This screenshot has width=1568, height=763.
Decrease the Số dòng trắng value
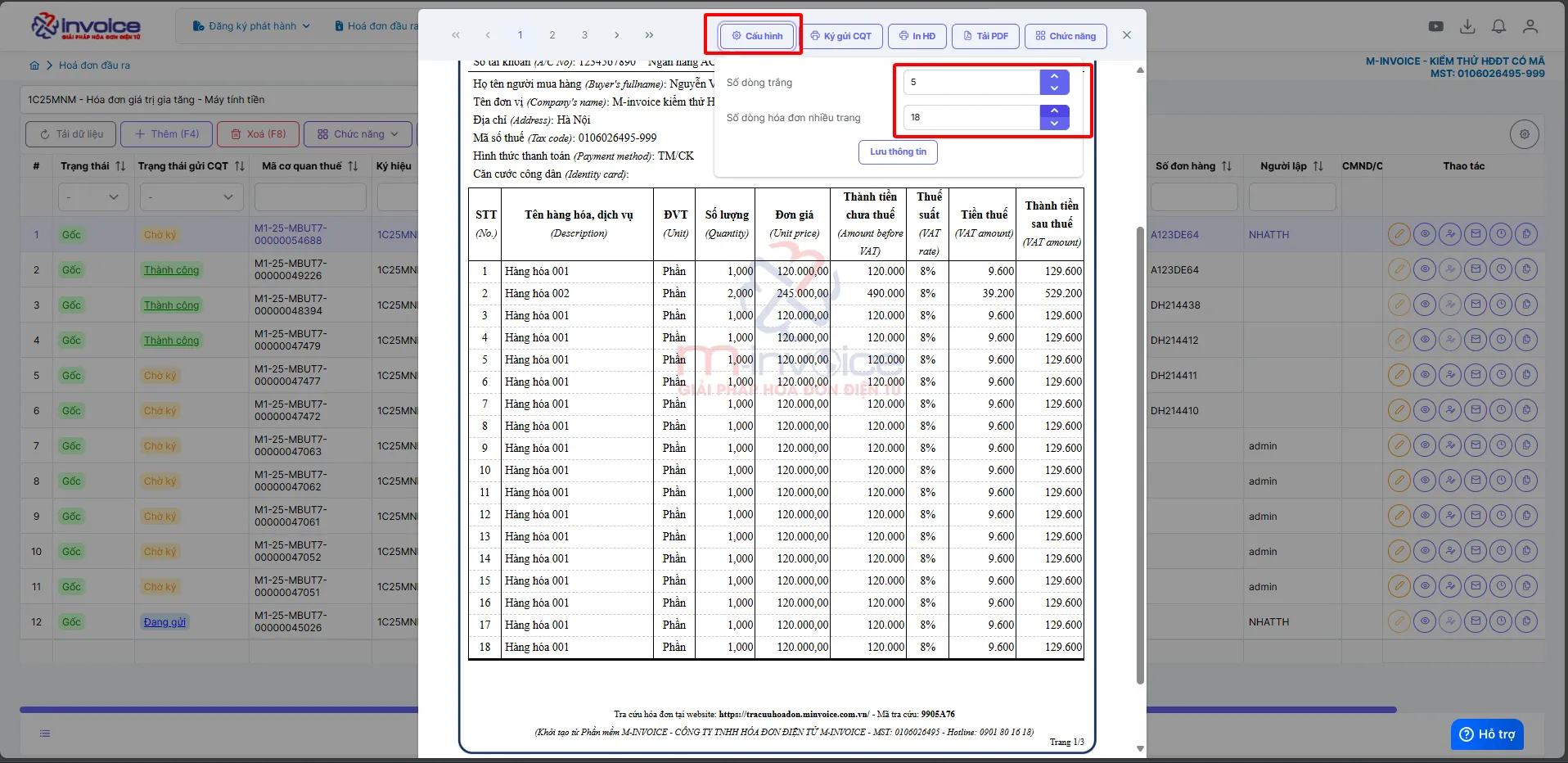1055,88
